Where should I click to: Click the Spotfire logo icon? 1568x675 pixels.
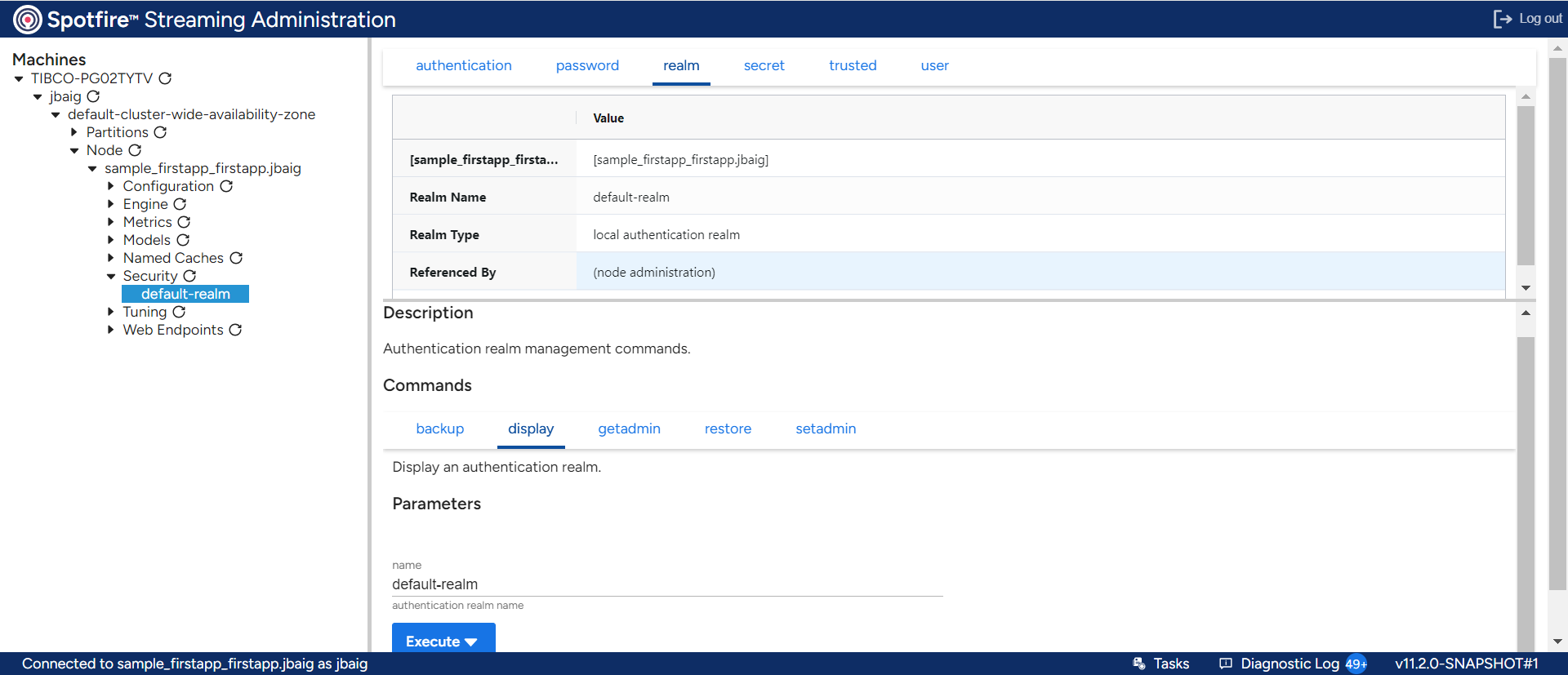[27, 20]
